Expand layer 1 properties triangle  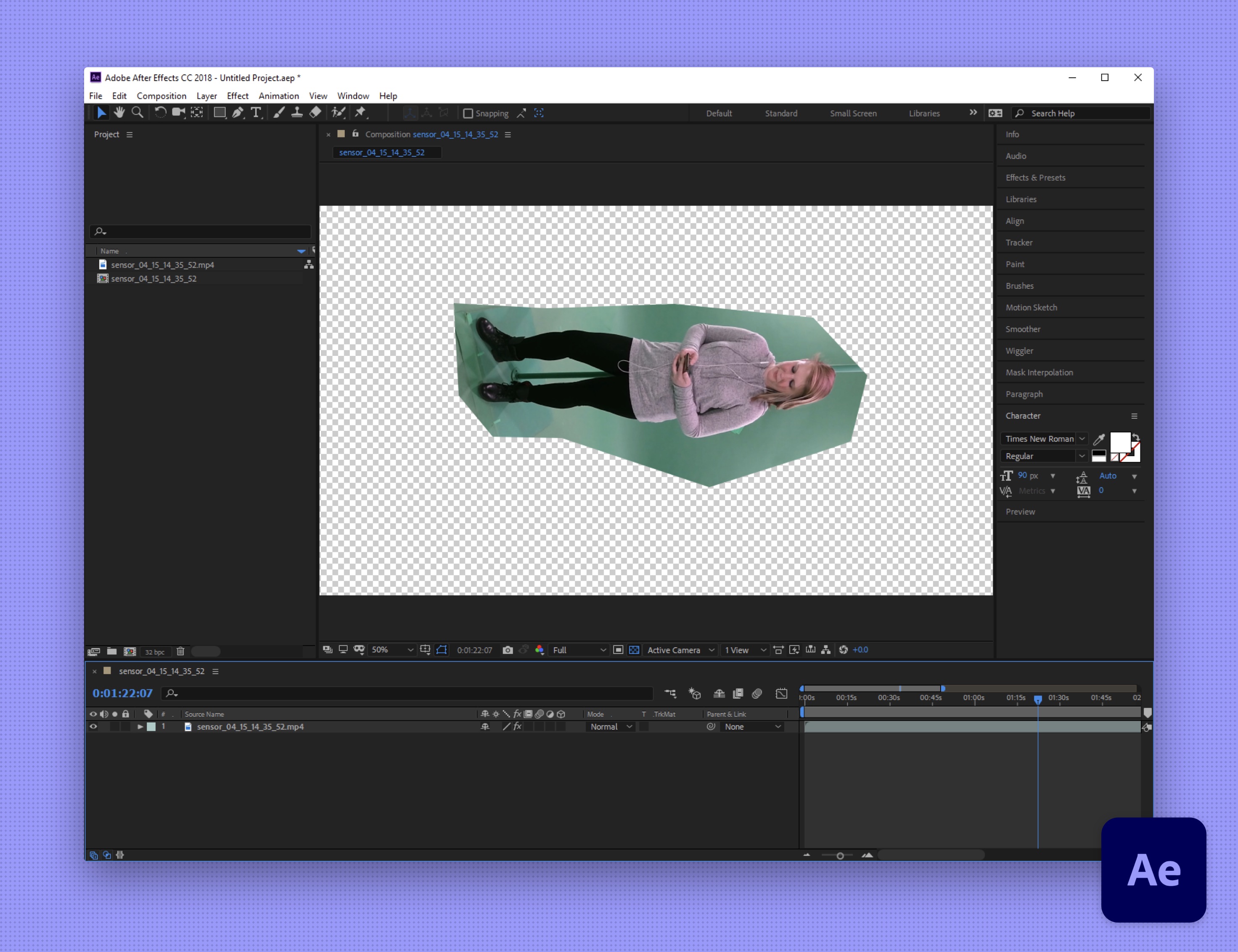tap(140, 726)
